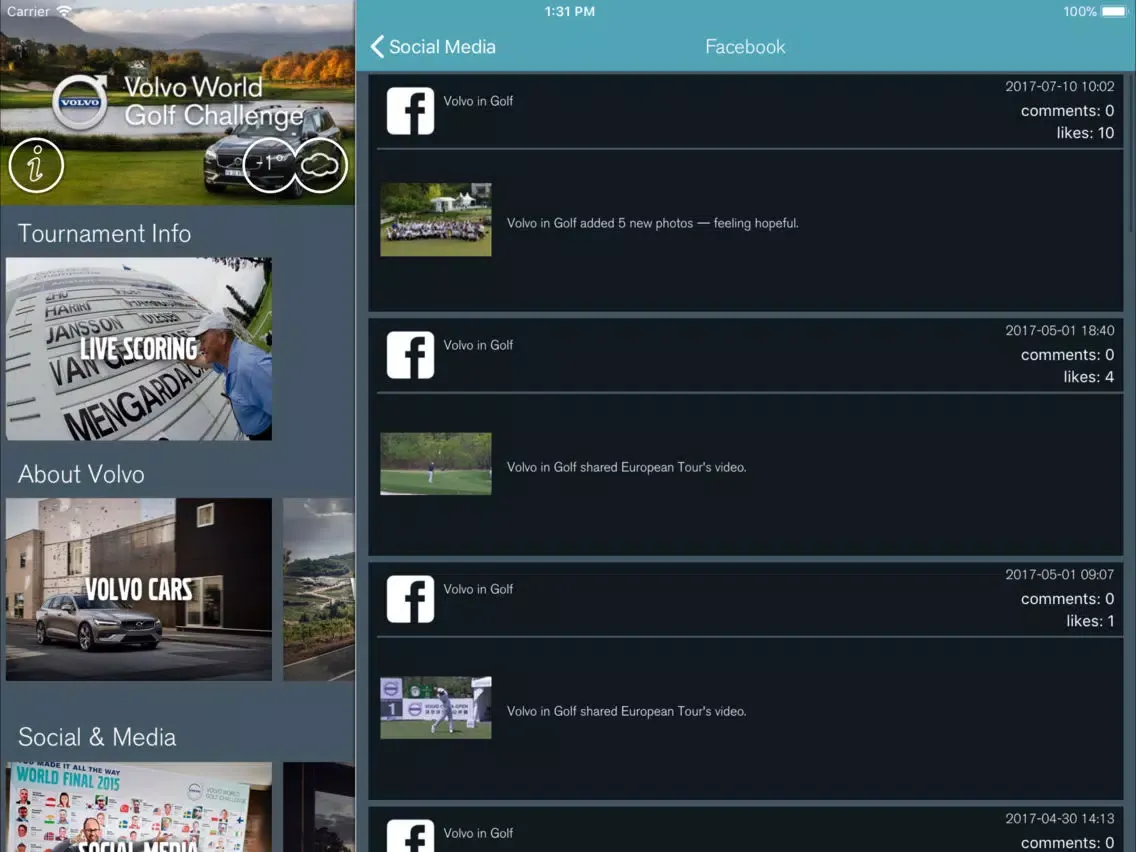Click the Volvo World Golf Challenge title
1136x852 pixels.
213,101
